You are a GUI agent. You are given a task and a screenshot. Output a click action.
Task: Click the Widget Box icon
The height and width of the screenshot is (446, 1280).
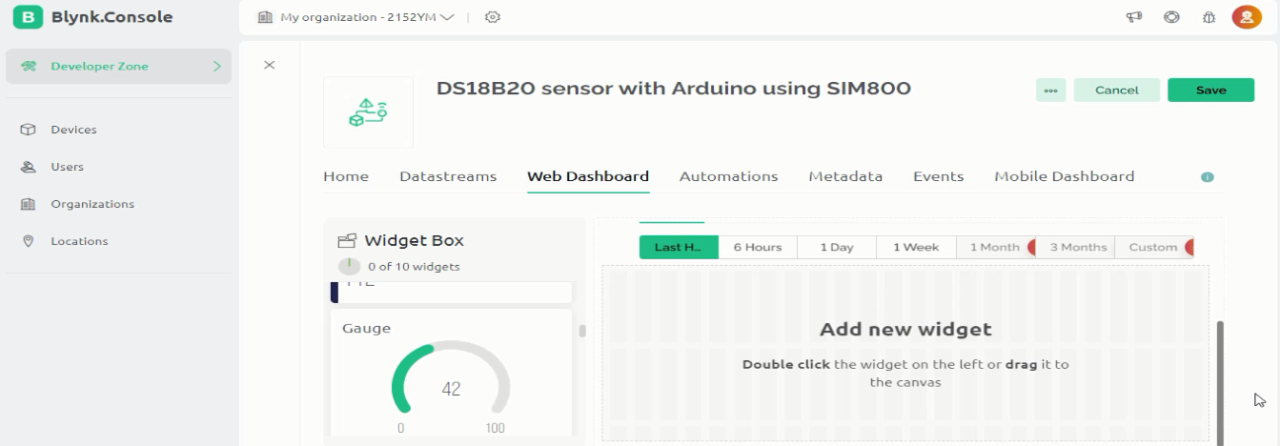click(347, 241)
